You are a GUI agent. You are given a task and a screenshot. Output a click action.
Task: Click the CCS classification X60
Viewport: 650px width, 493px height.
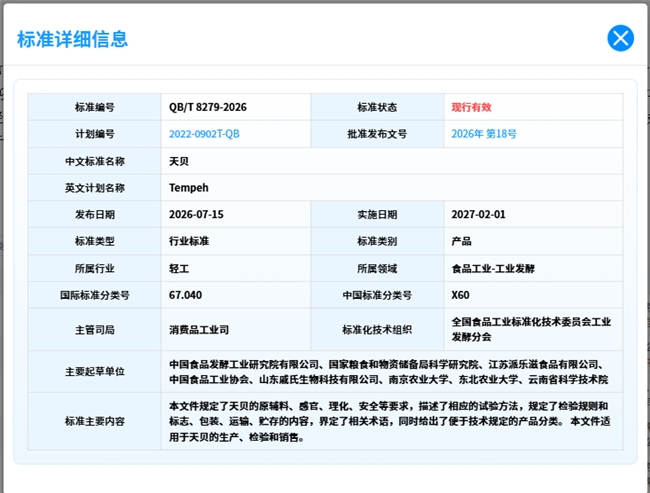460,295
